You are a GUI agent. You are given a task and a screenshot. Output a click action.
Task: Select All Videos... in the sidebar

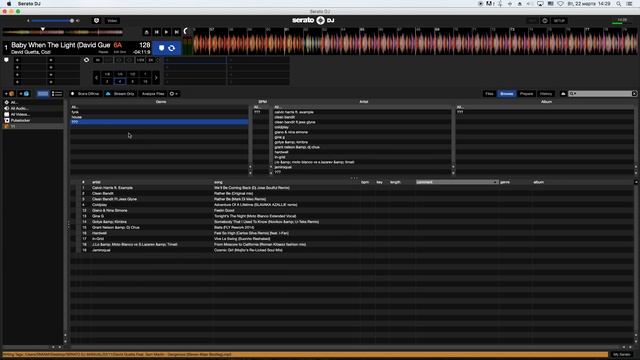33,115
